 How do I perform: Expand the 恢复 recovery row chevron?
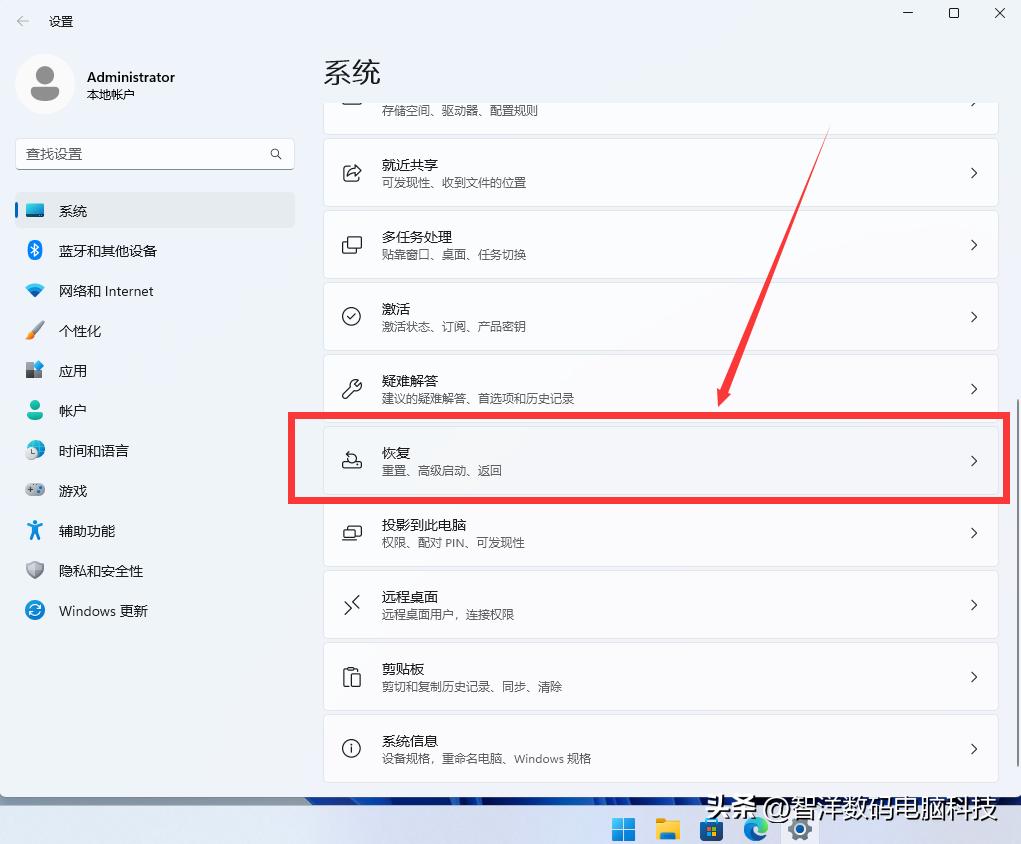coord(973,460)
